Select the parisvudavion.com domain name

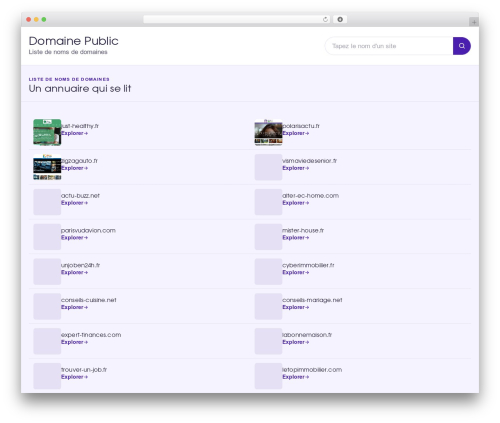pyautogui.click(x=88, y=231)
